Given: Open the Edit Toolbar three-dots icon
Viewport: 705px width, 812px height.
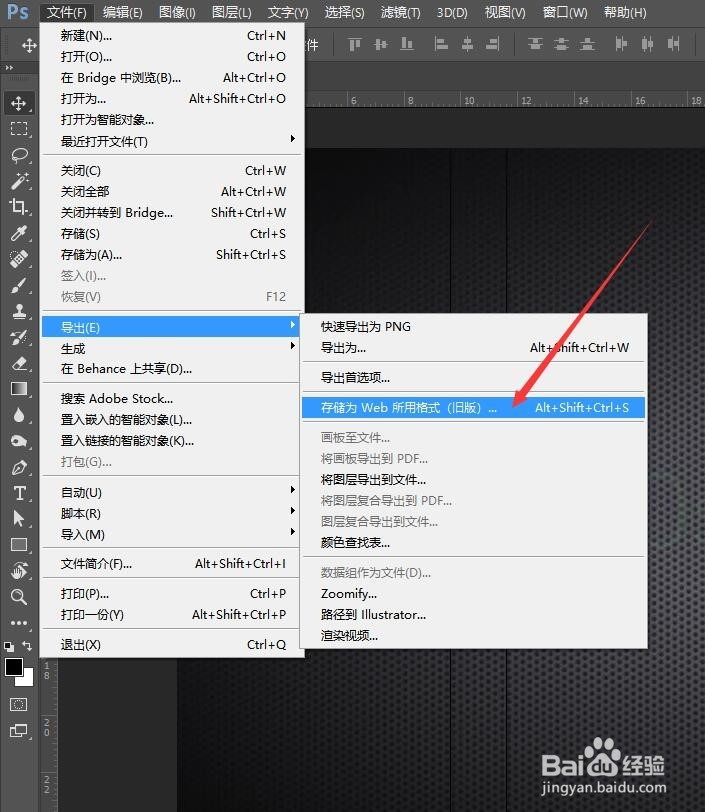Looking at the screenshot, I should 19,623.
